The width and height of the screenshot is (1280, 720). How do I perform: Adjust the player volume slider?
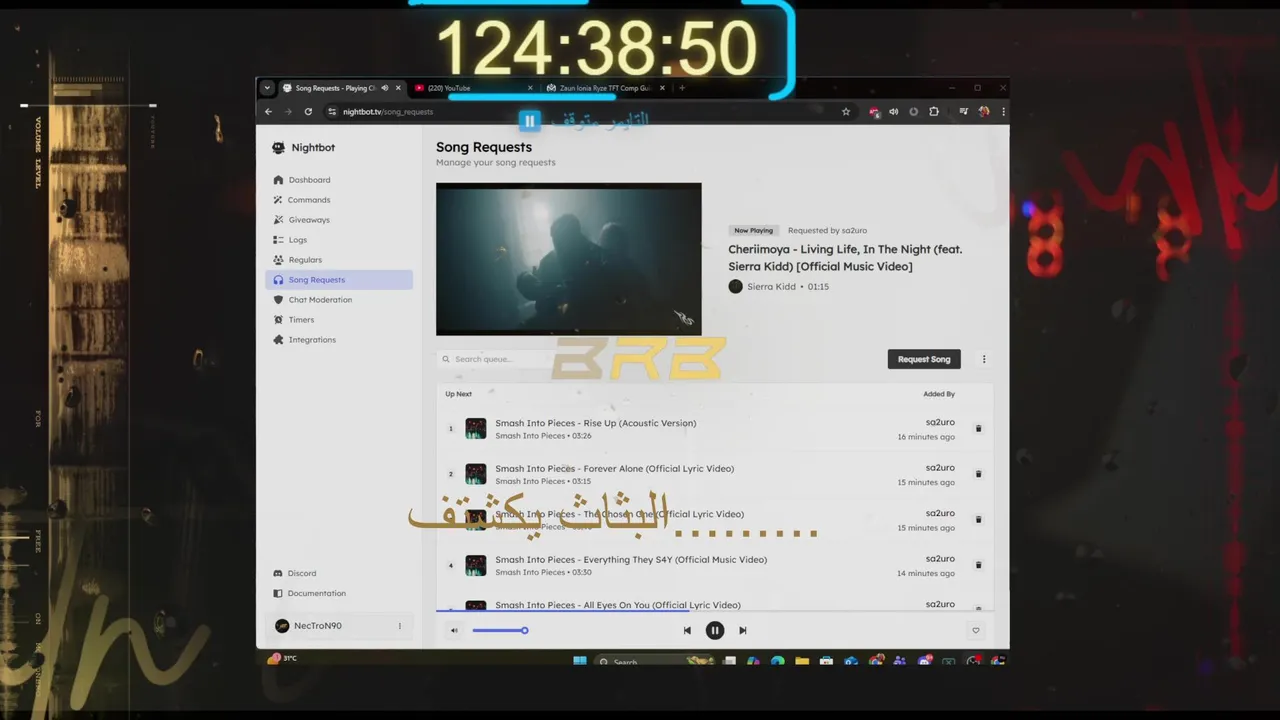click(500, 631)
